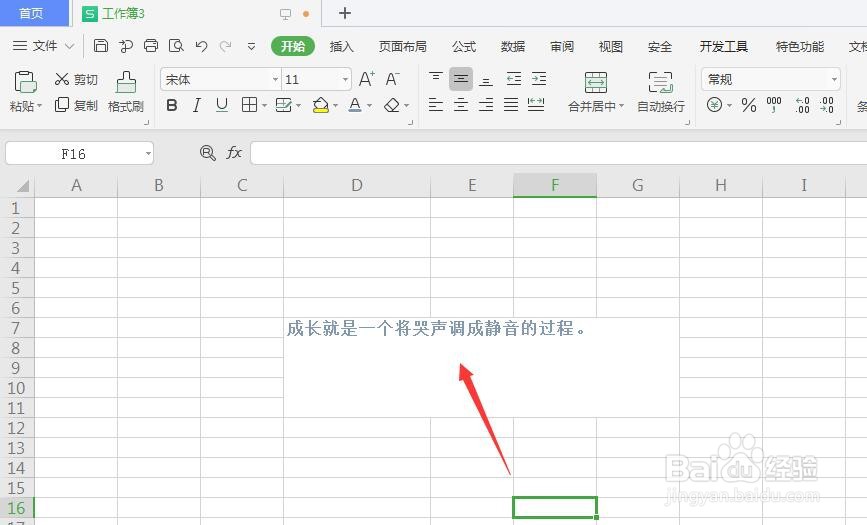Apply font color A icon
Viewport: 867px width, 525px height.
pyautogui.click(x=355, y=105)
